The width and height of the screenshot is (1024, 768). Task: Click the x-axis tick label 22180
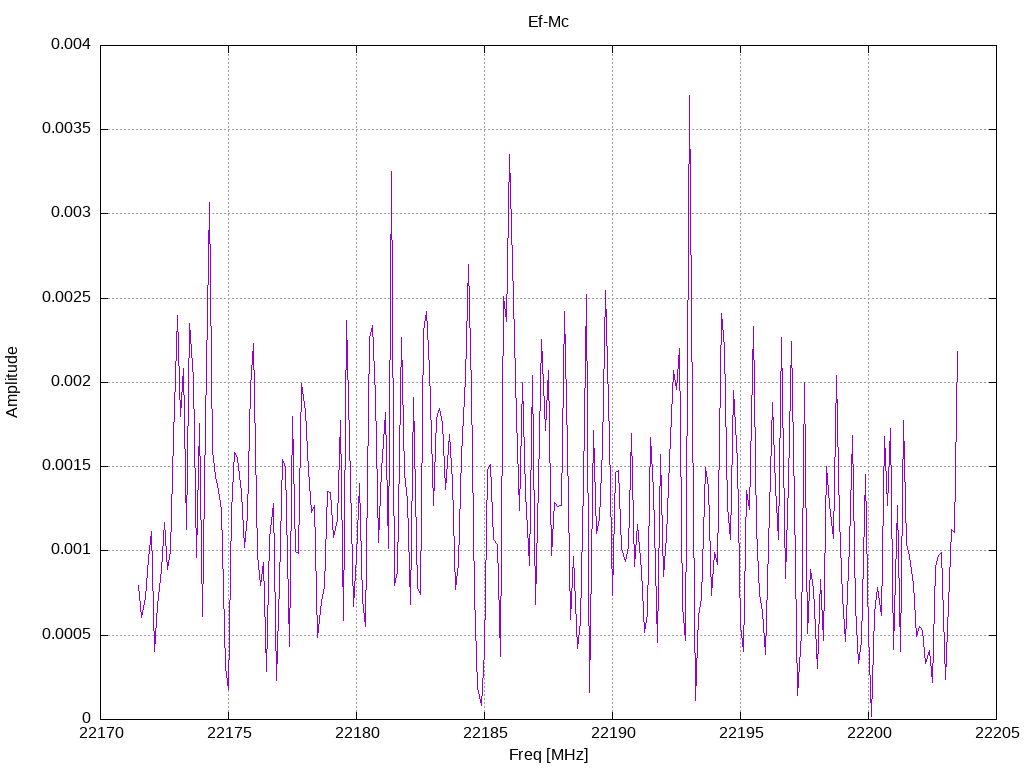pyautogui.click(x=356, y=733)
